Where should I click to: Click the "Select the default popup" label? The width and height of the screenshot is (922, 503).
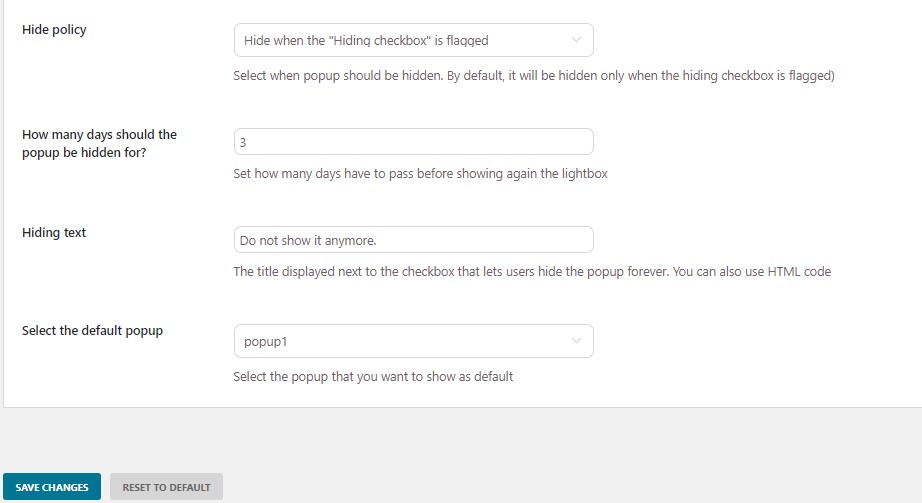pyautogui.click(x=92, y=331)
